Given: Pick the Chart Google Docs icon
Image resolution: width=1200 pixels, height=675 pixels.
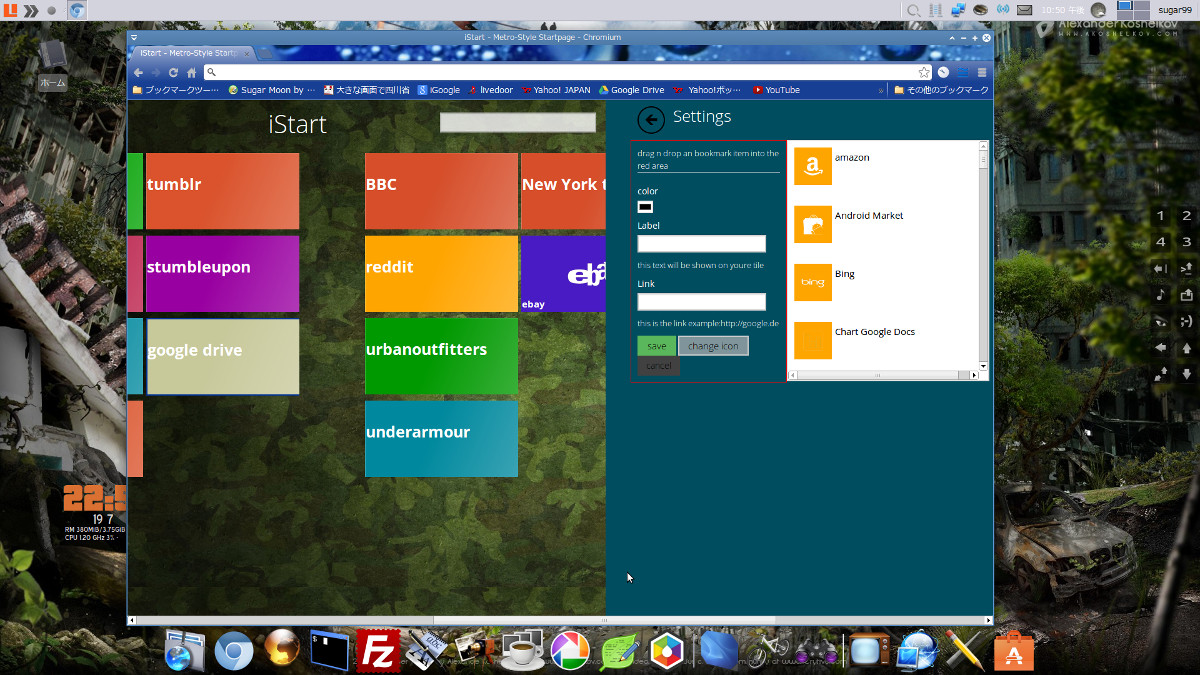Looking at the screenshot, I should 813,340.
